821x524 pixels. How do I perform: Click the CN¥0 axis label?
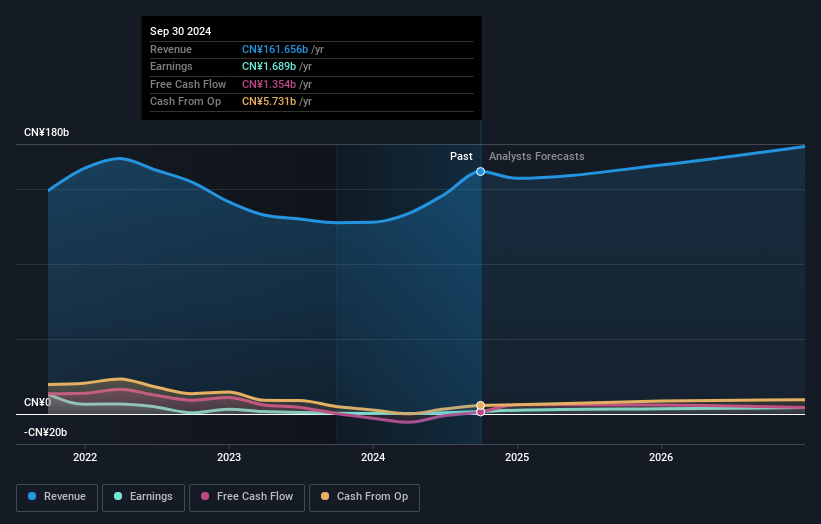38,403
